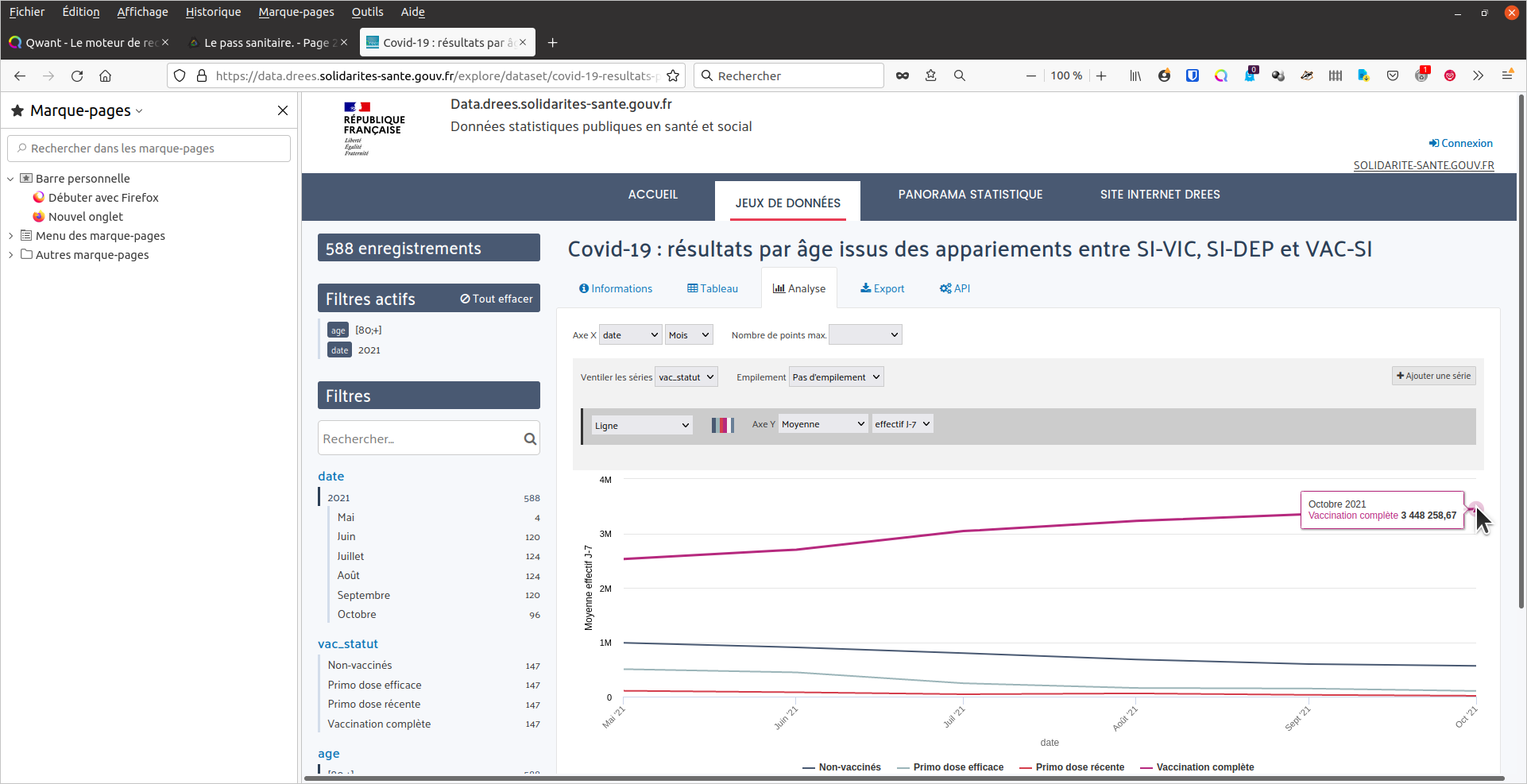Open the Pas d'empilement stacking dropdown

point(836,377)
